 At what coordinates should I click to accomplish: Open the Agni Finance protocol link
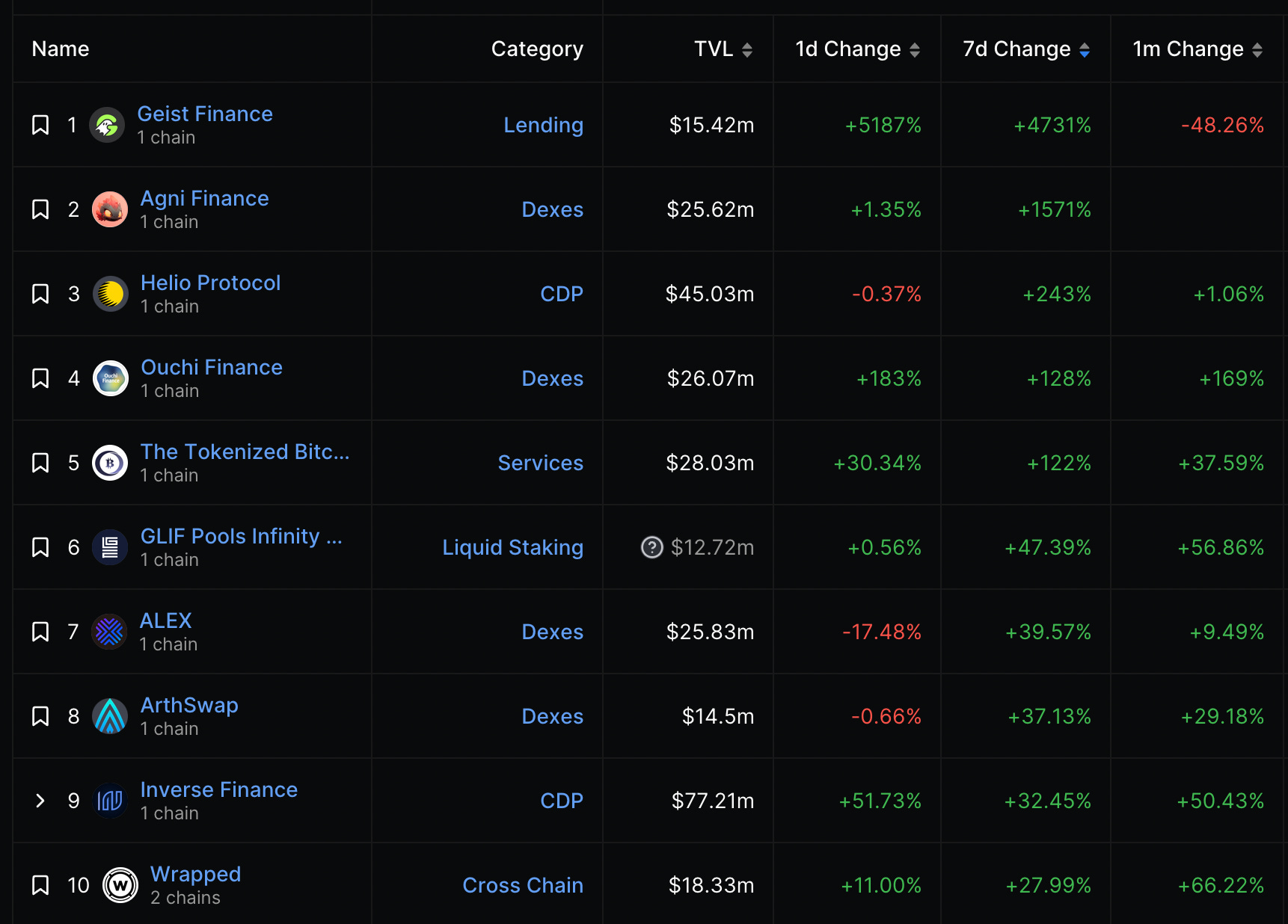(205, 198)
